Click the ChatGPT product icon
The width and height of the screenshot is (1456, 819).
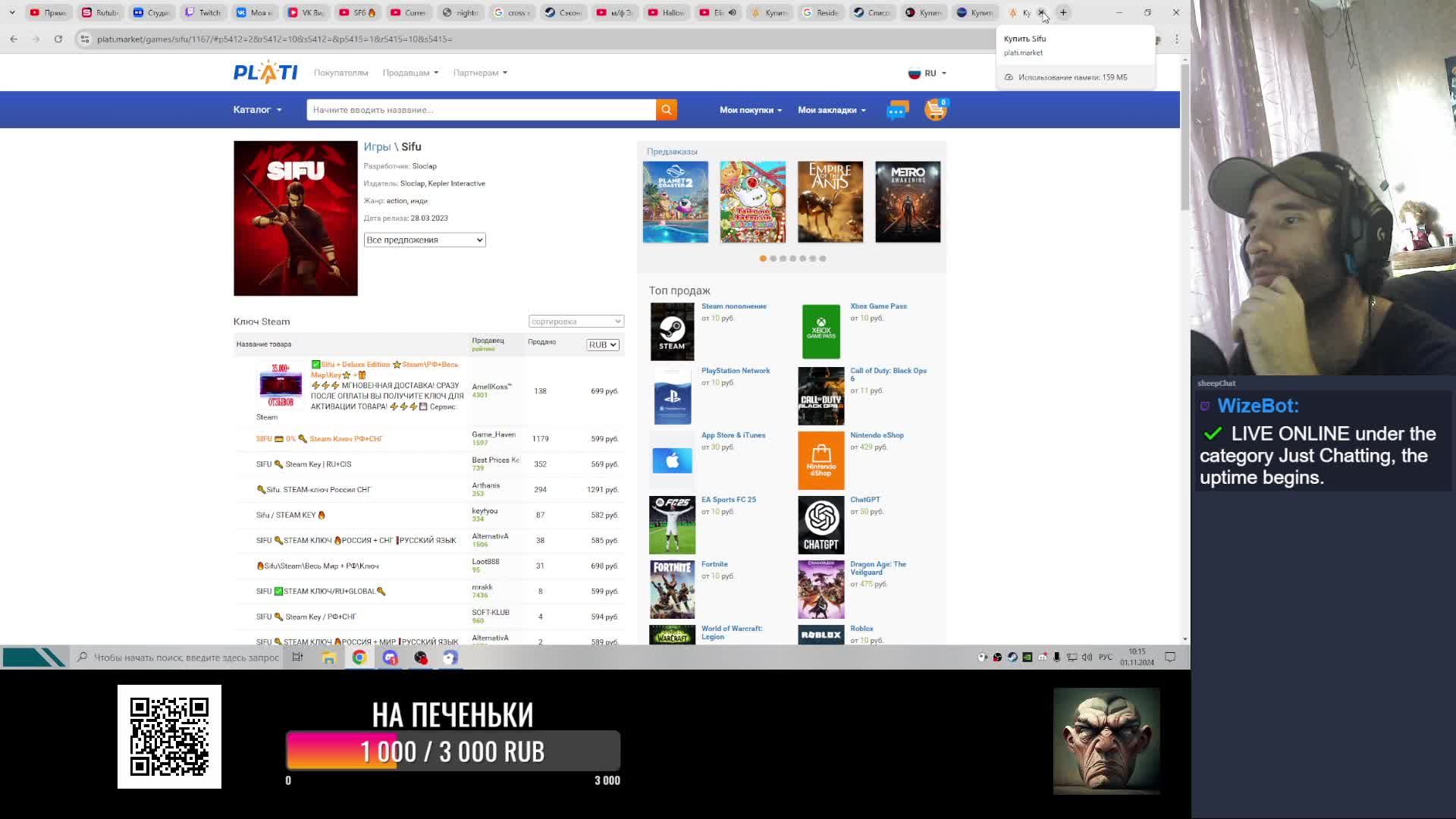click(821, 525)
